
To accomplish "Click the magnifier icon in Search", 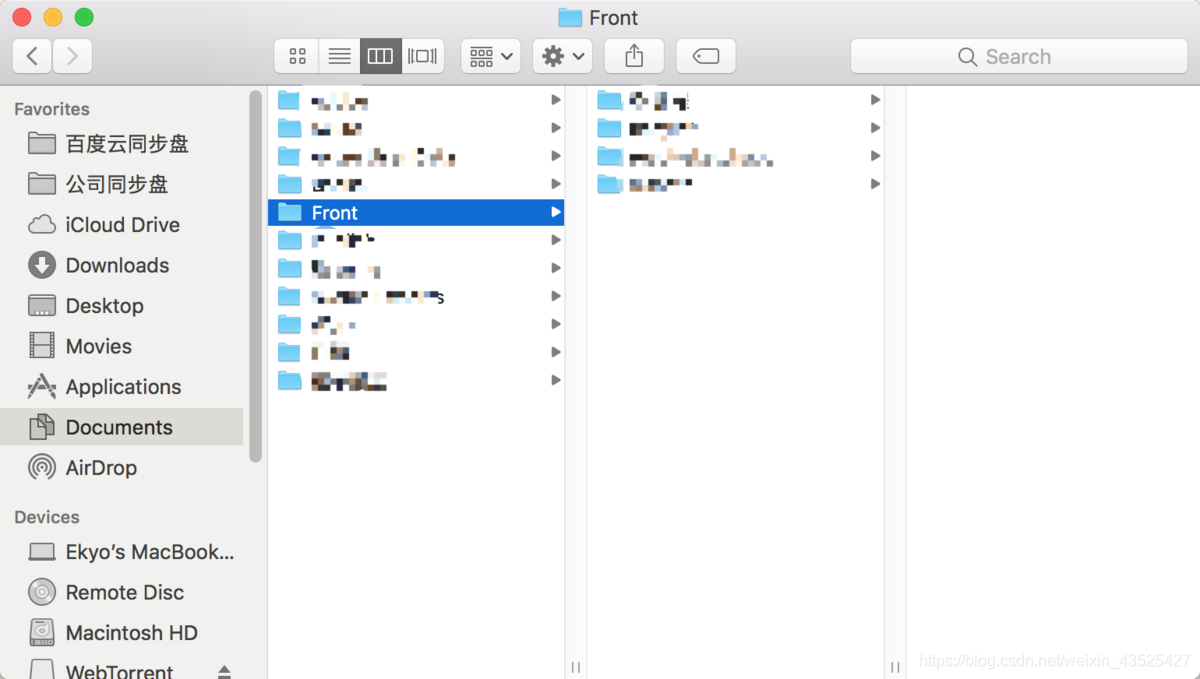I will 967,57.
